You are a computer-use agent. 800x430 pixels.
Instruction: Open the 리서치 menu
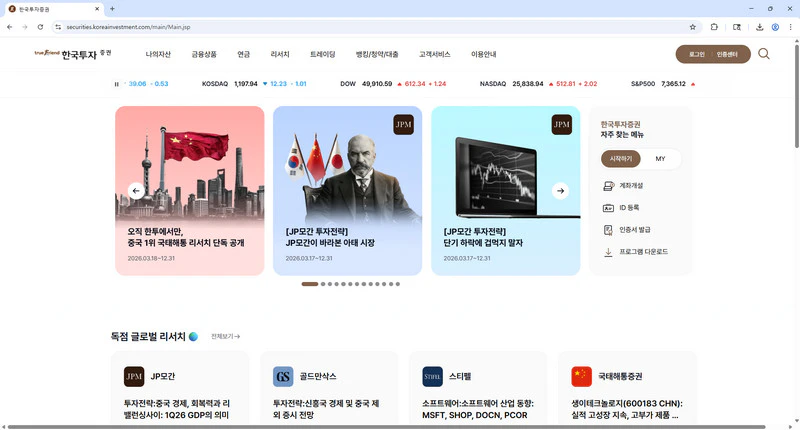[280, 54]
